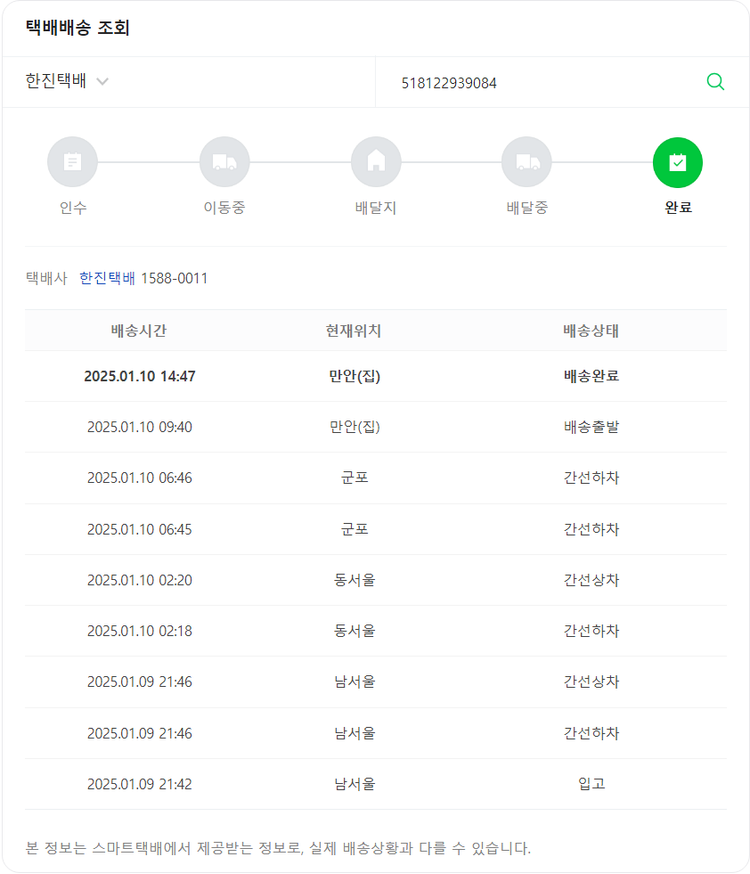
Task: Click the tracking number input field
Action: pyautogui.click(x=540, y=83)
